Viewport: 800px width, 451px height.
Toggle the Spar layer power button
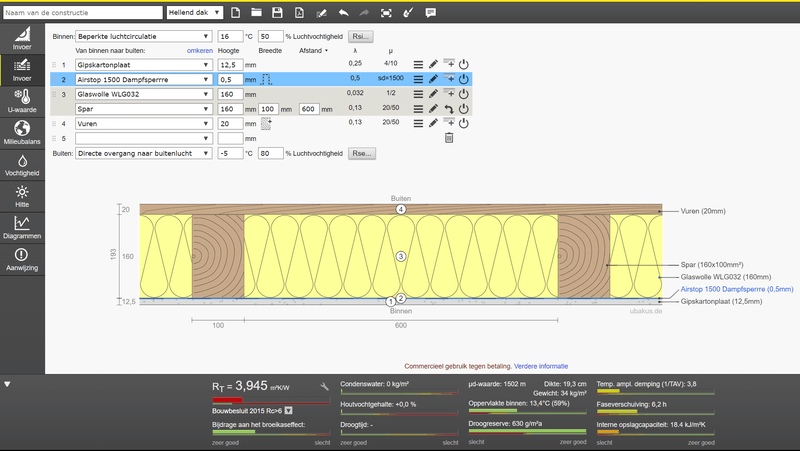[x=463, y=109]
